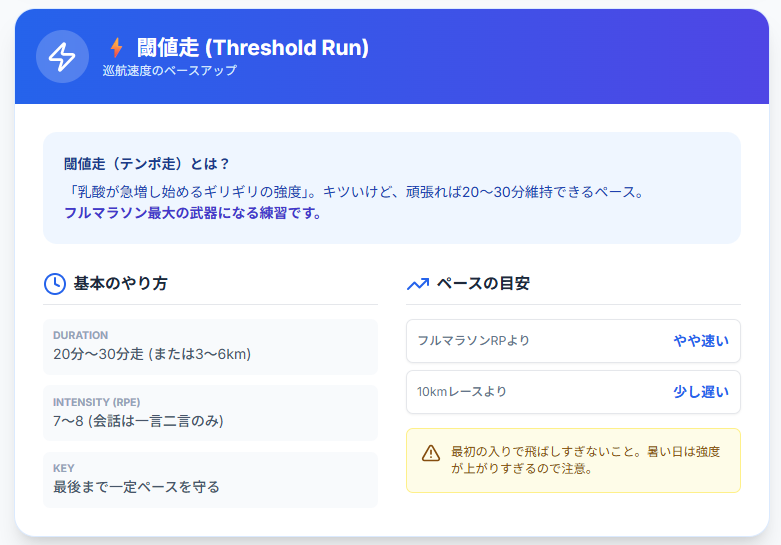This screenshot has height=545, width=781.
Task: Click the yellow warning note about heat
Action: pyautogui.click(x=585, y=460)
